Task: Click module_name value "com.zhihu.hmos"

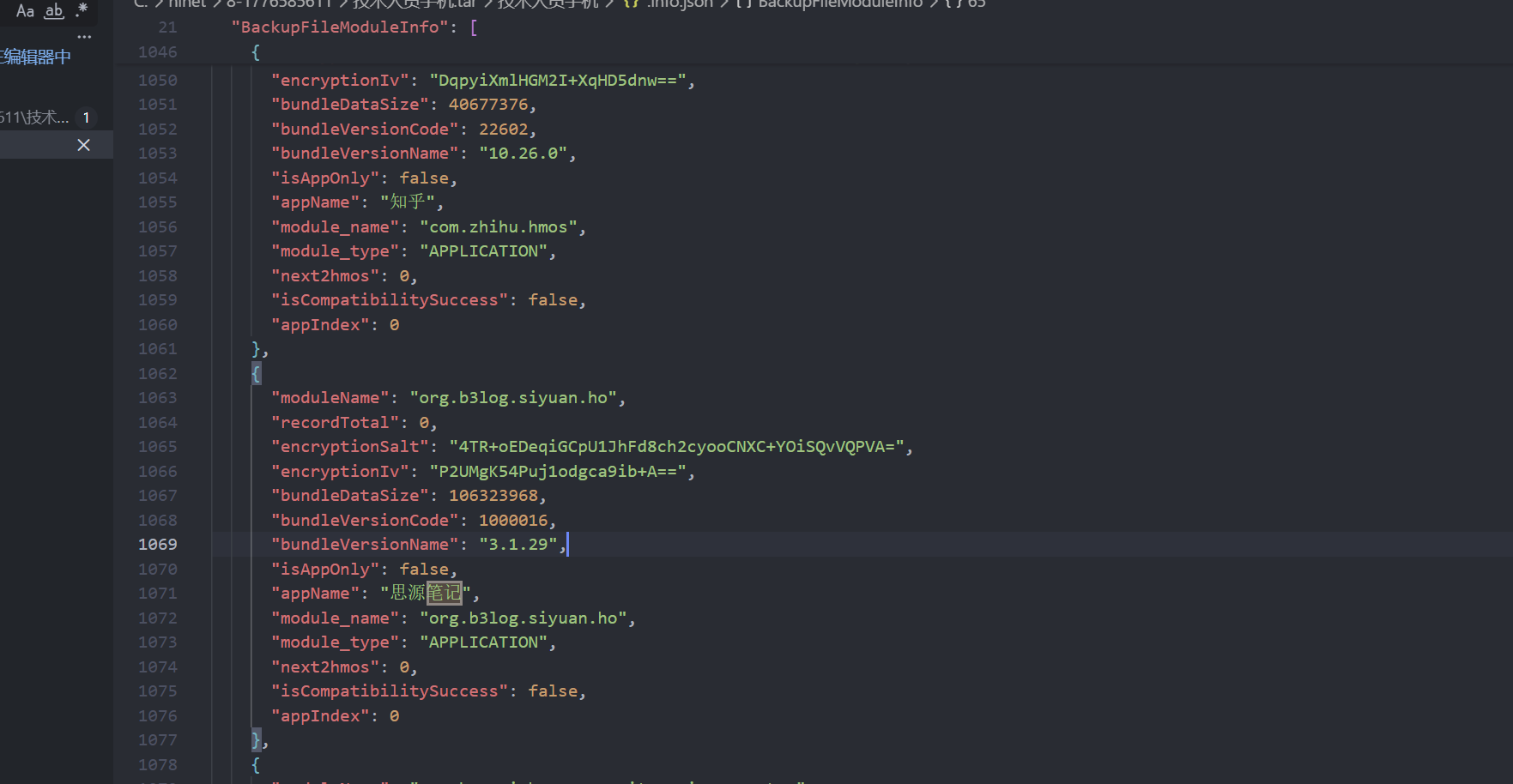Action: [499, 226]
